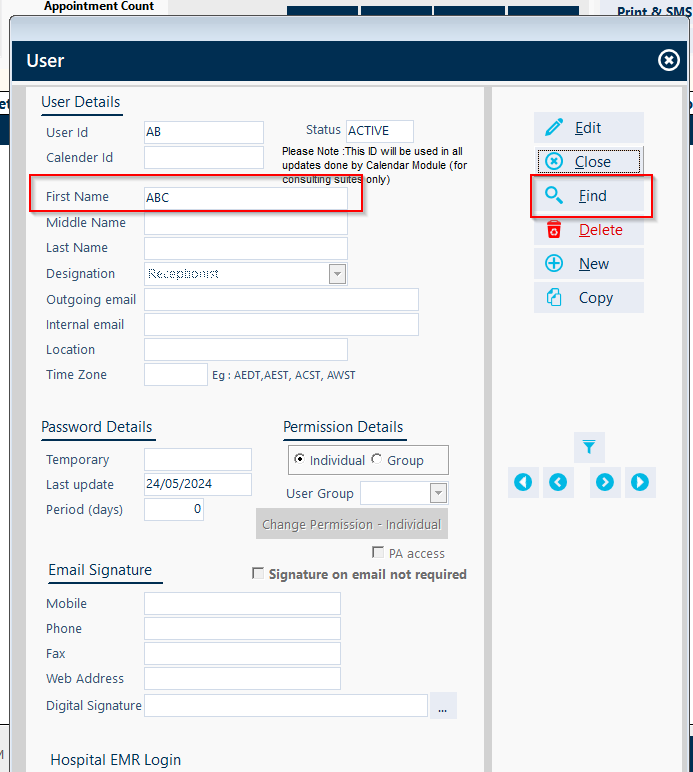Close the User dialog window

(669, 61)
